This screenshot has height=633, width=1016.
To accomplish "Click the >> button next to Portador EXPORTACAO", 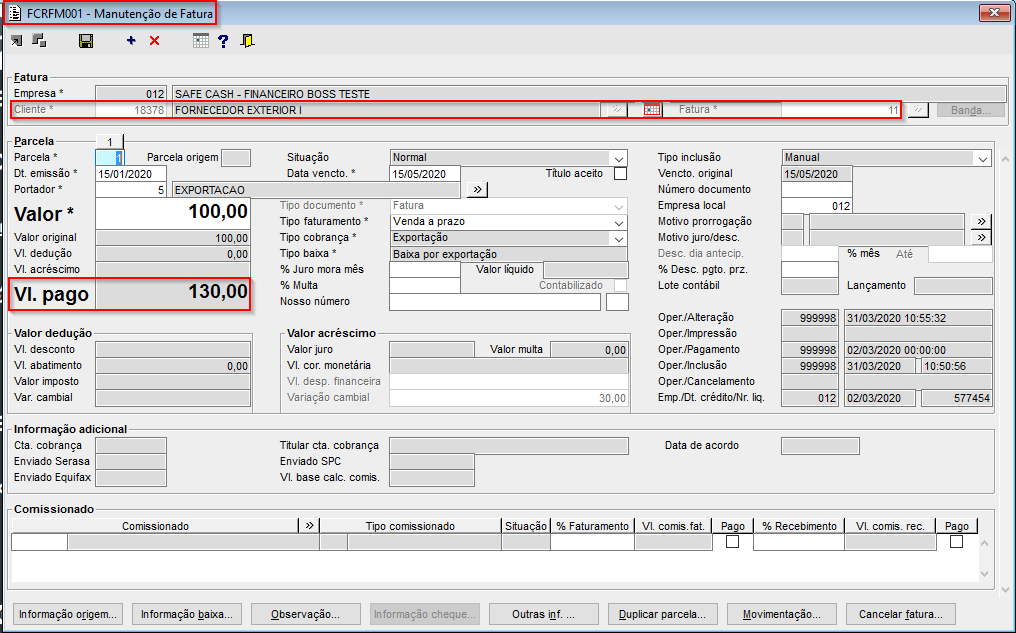I will click(477, 189).
